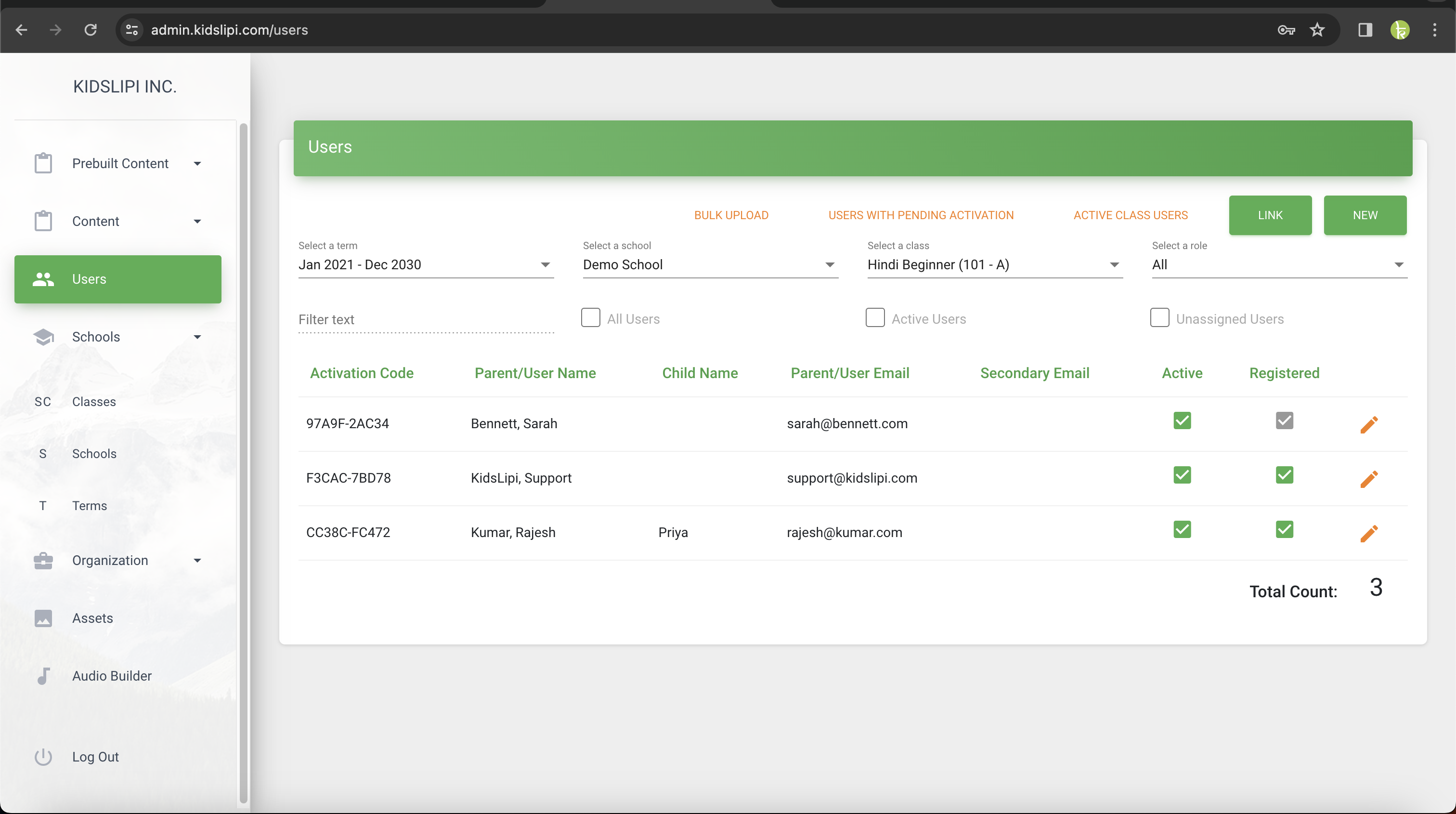Open Users With Pending Activation link
Screen dimensions: 1456x814
pyautogui.click(x=921, y=215)
